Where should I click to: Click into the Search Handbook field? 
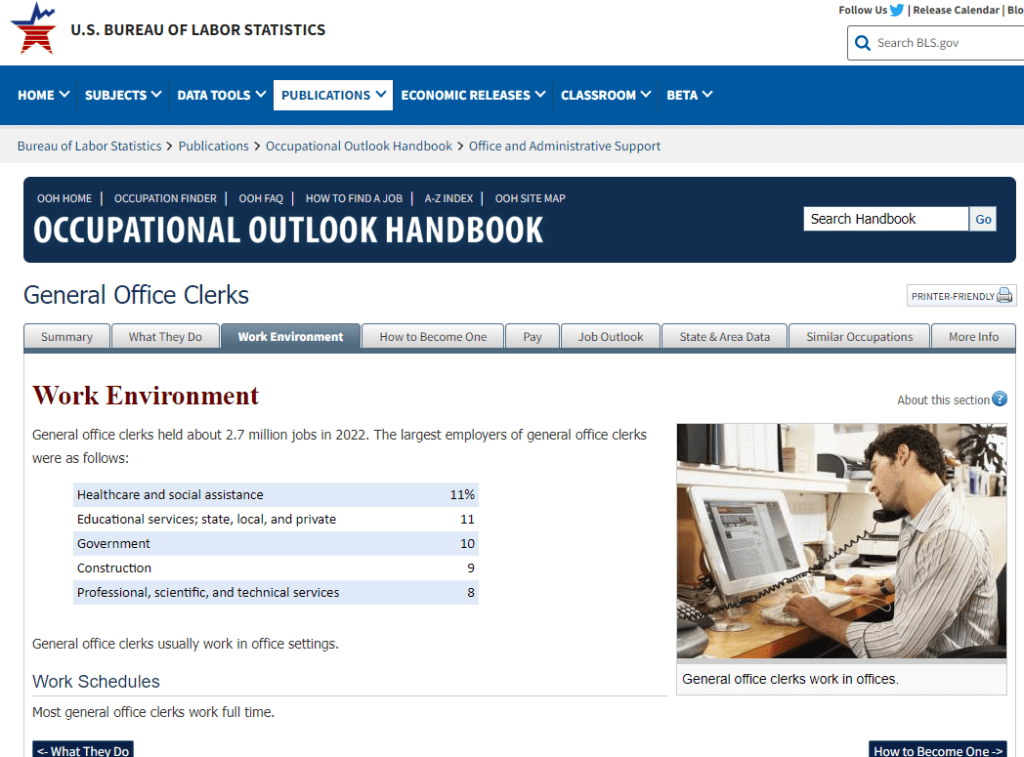(x=885, y=219)
